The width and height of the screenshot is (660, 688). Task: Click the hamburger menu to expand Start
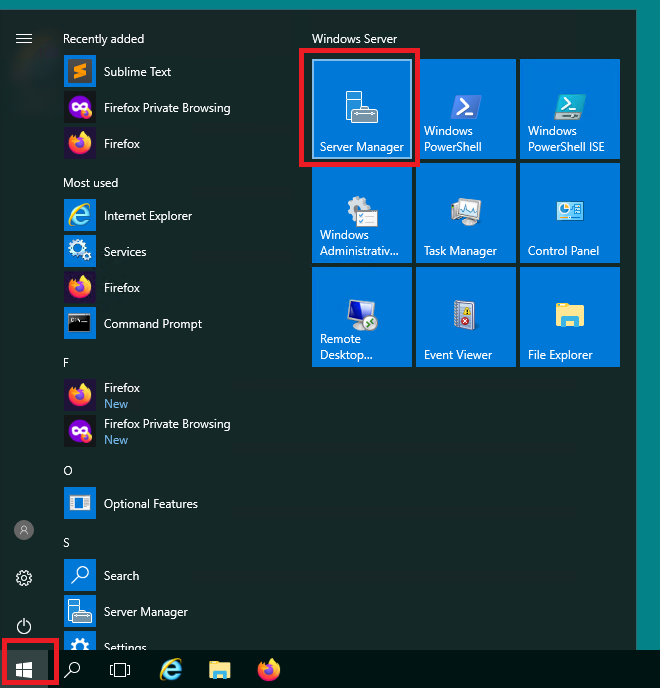[24, 39]
